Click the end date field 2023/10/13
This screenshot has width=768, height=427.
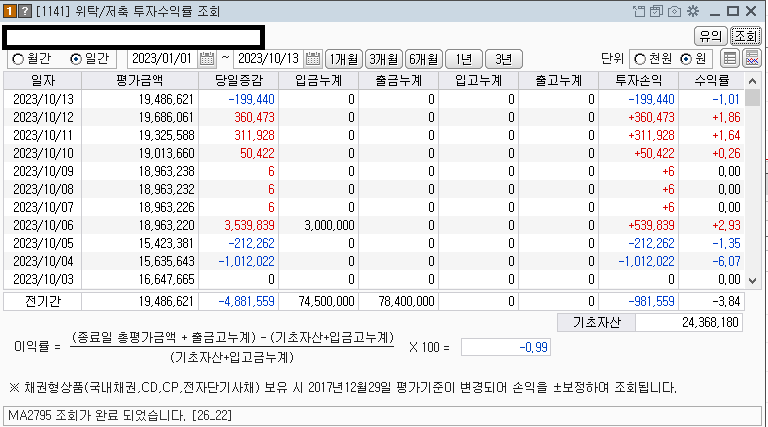[x=268, y=59]
